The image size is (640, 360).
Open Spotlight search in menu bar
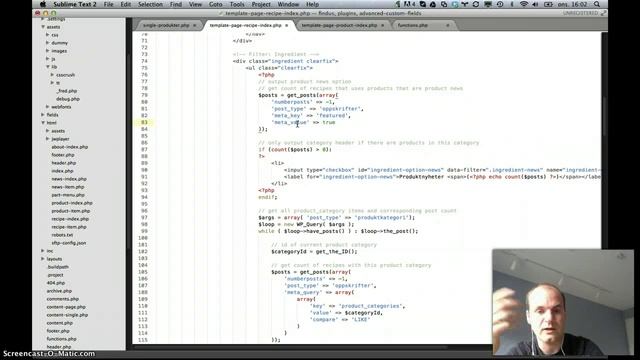tap(597, 4)
